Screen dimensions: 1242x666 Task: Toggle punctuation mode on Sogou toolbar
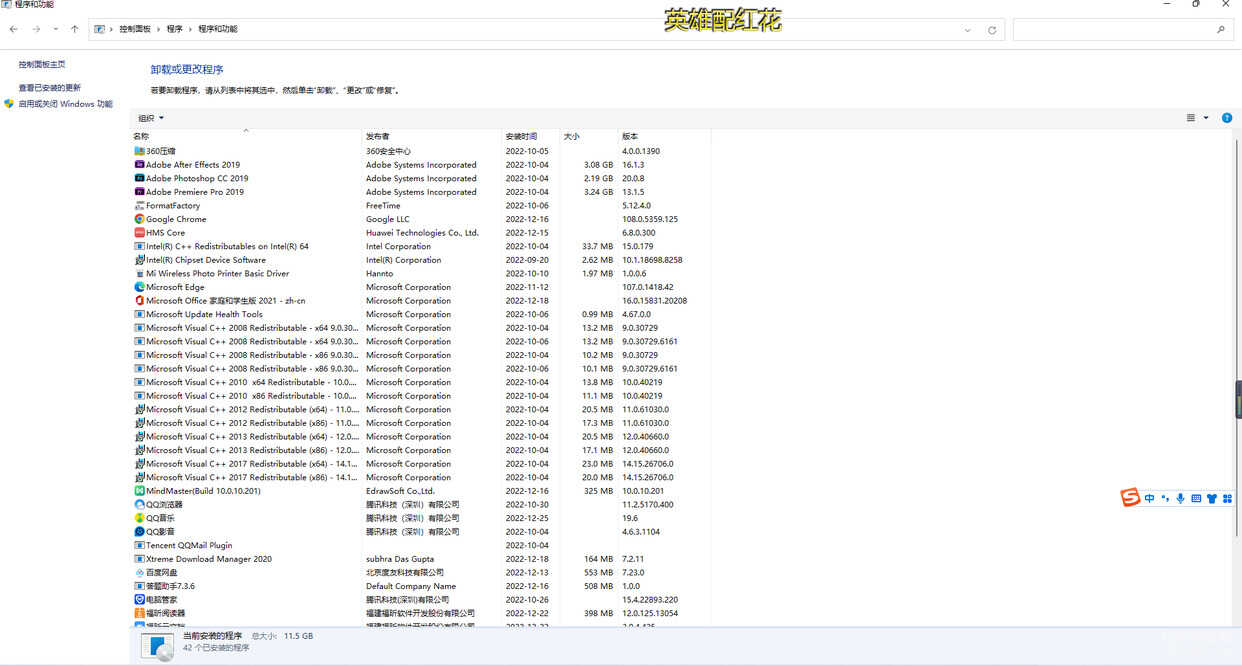[x=1165, y=498]
